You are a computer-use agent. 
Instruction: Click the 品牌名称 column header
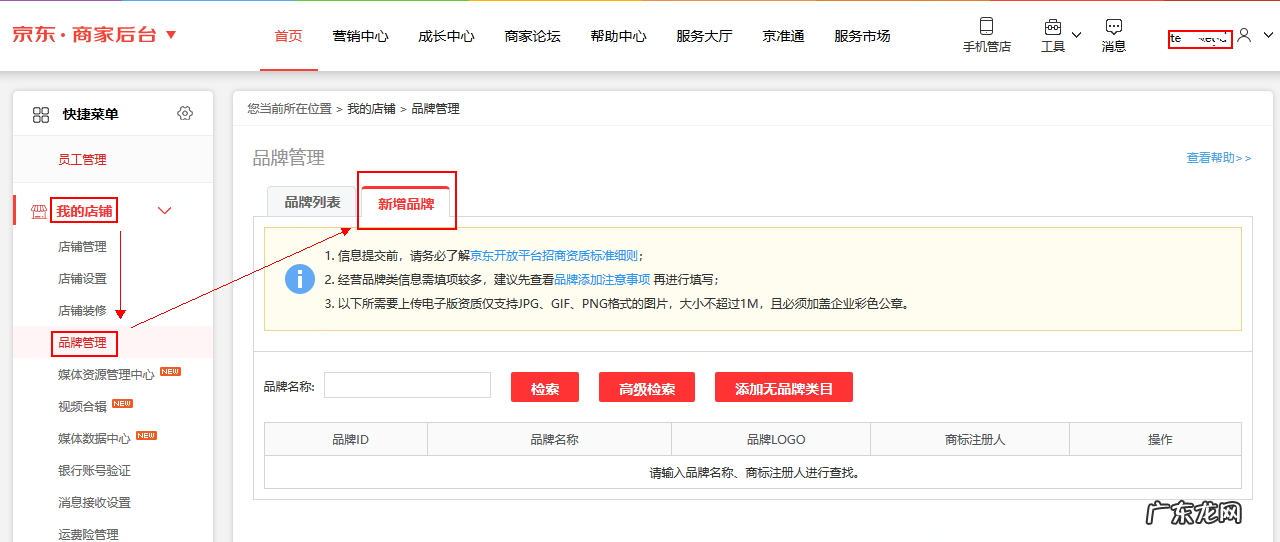pyautogui.click(x=550, y=440)
